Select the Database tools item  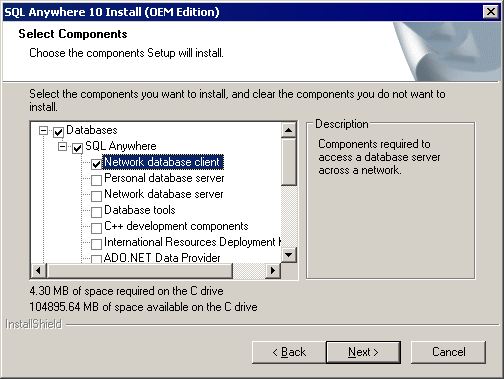coord(140,210)
